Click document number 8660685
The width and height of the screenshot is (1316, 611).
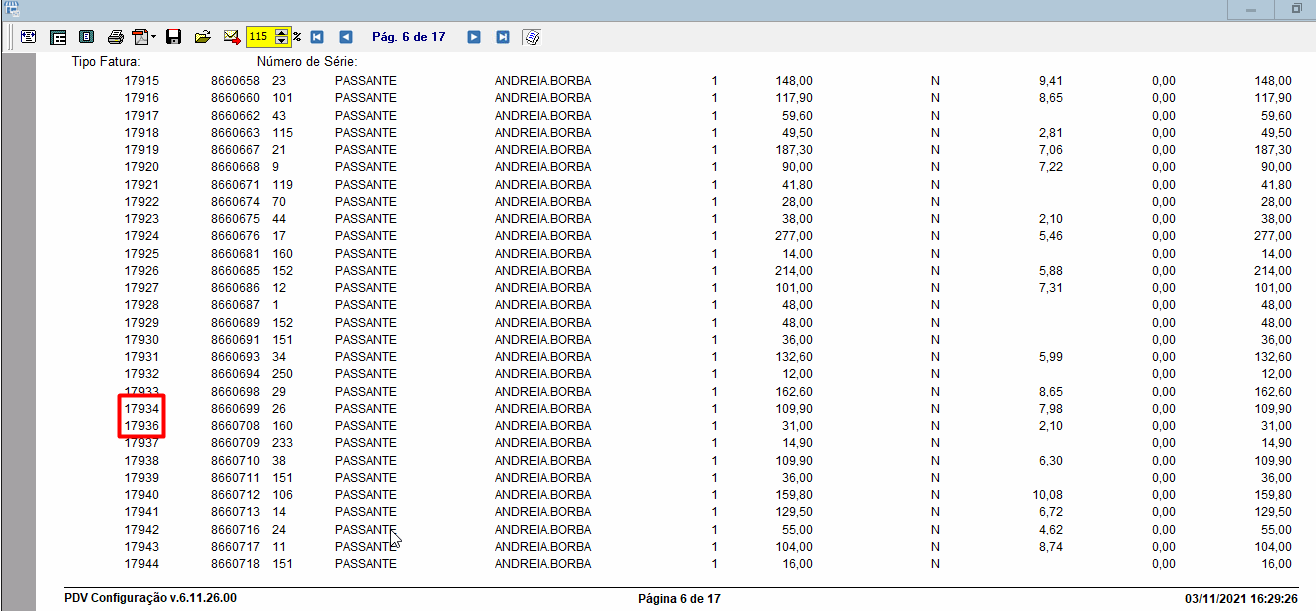pos(235,271)
